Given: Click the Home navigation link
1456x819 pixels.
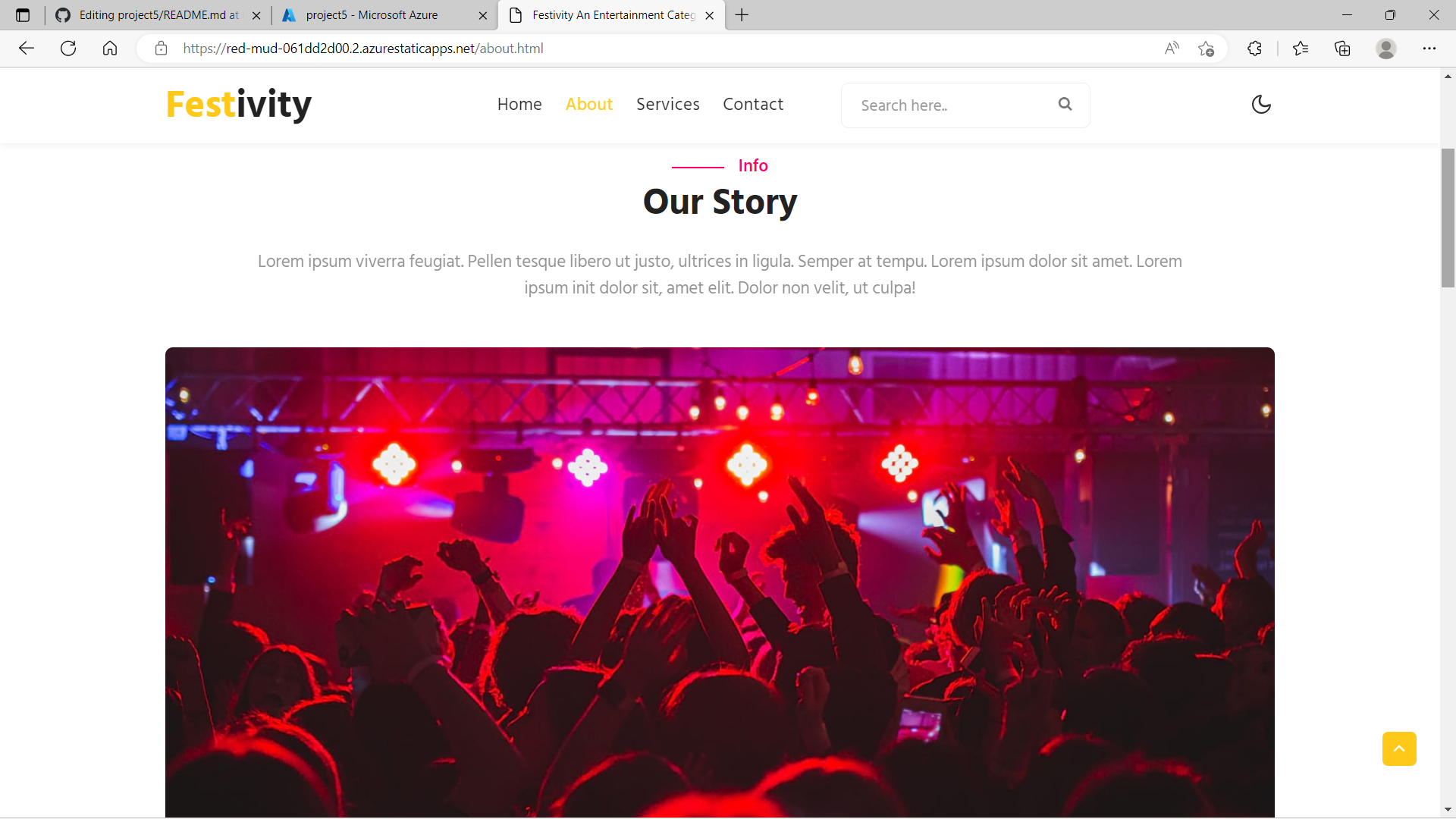Looking at the screenshot, I should tap(519, 105).
